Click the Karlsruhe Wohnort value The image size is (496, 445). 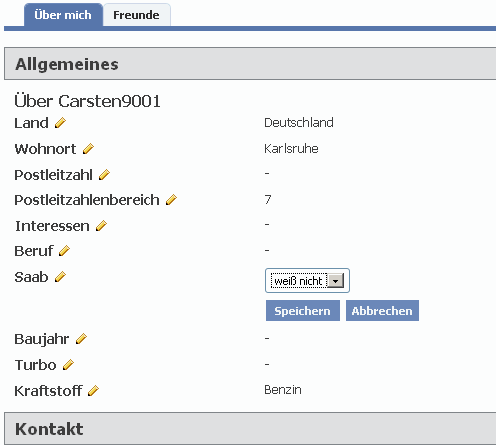coord(291,149)
